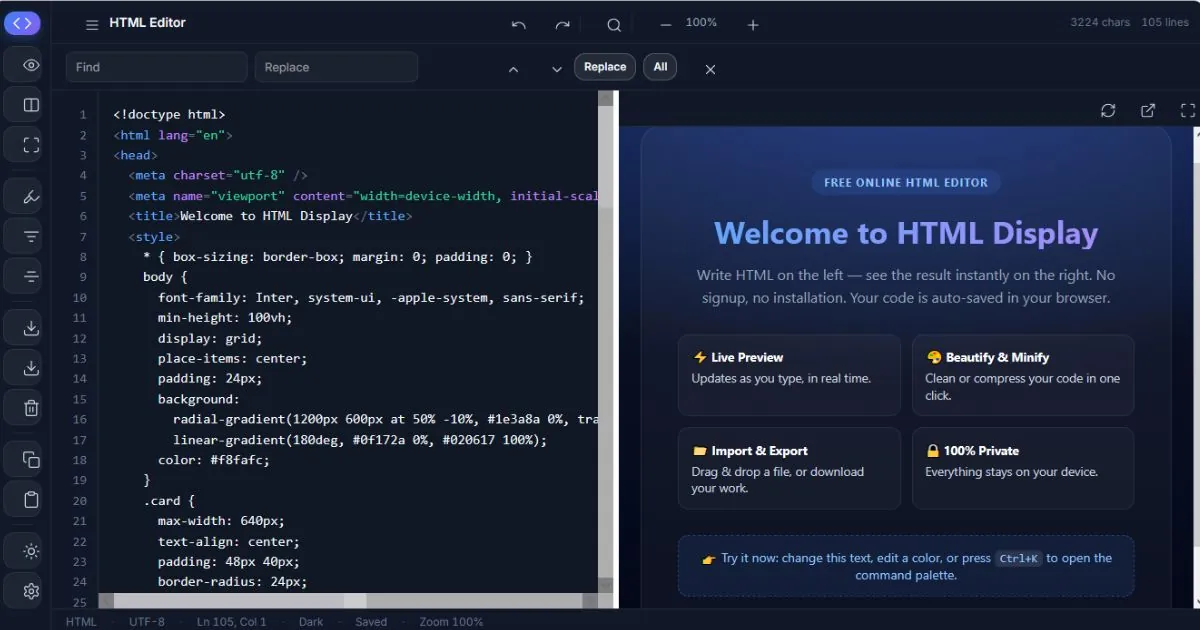The image size is (1200, 630).
Task: Click the 105 lines counter
Action: [x=1165, y=22]
